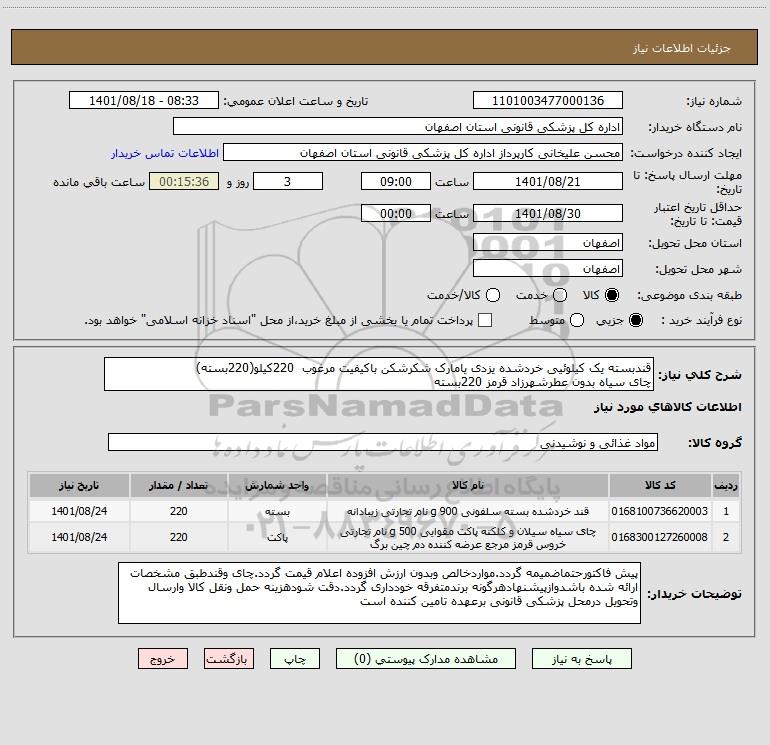Click the توضیحات خریدار text area

coord(379,593)
